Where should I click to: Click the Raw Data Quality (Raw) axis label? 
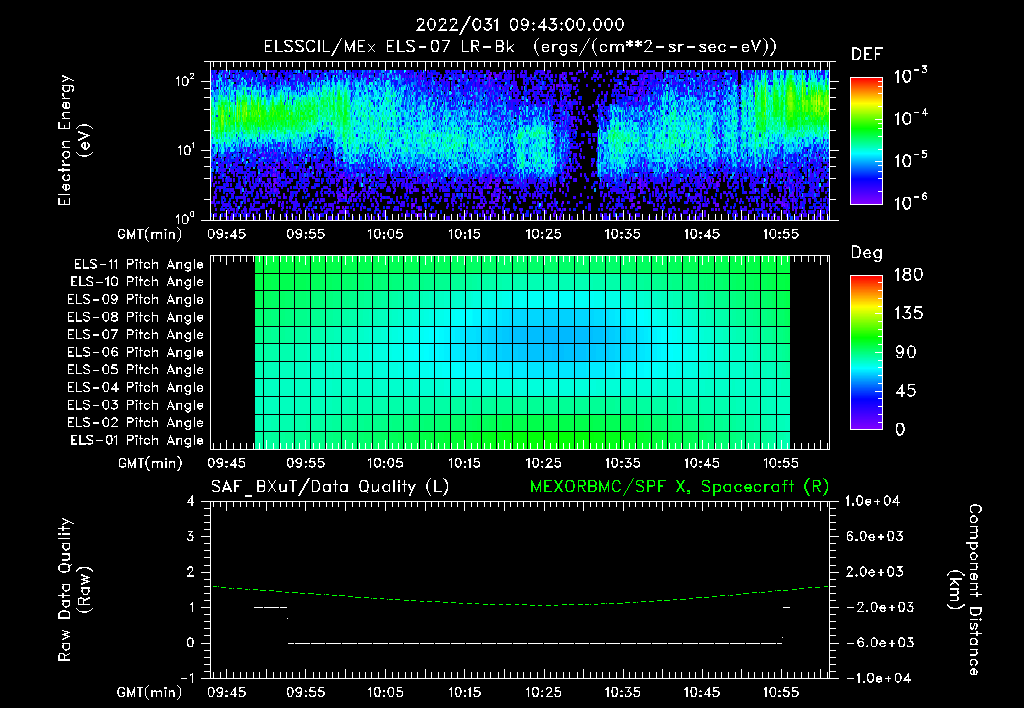74,590
